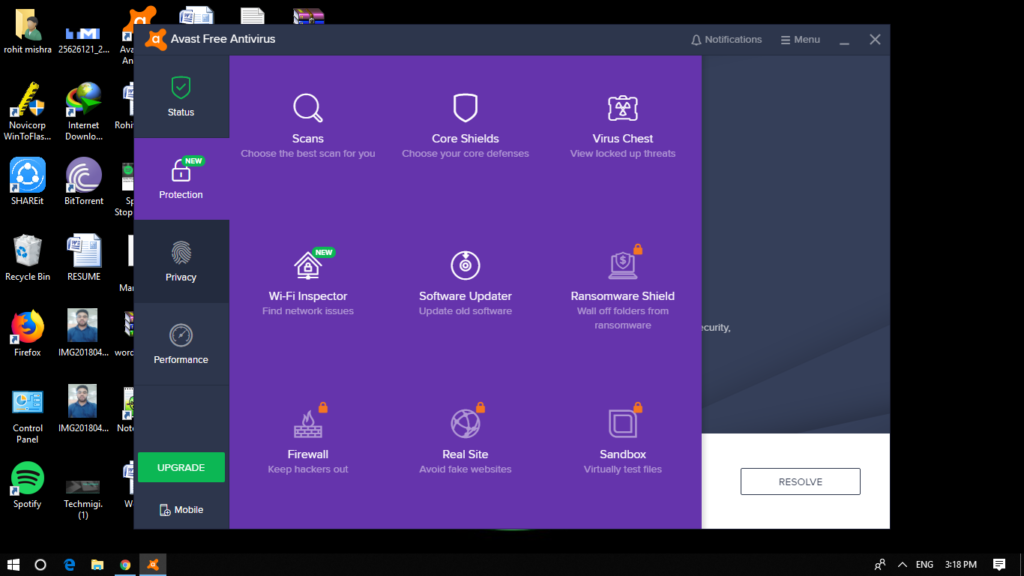Open the Scans magnifier icon

[x=308, y=108]
